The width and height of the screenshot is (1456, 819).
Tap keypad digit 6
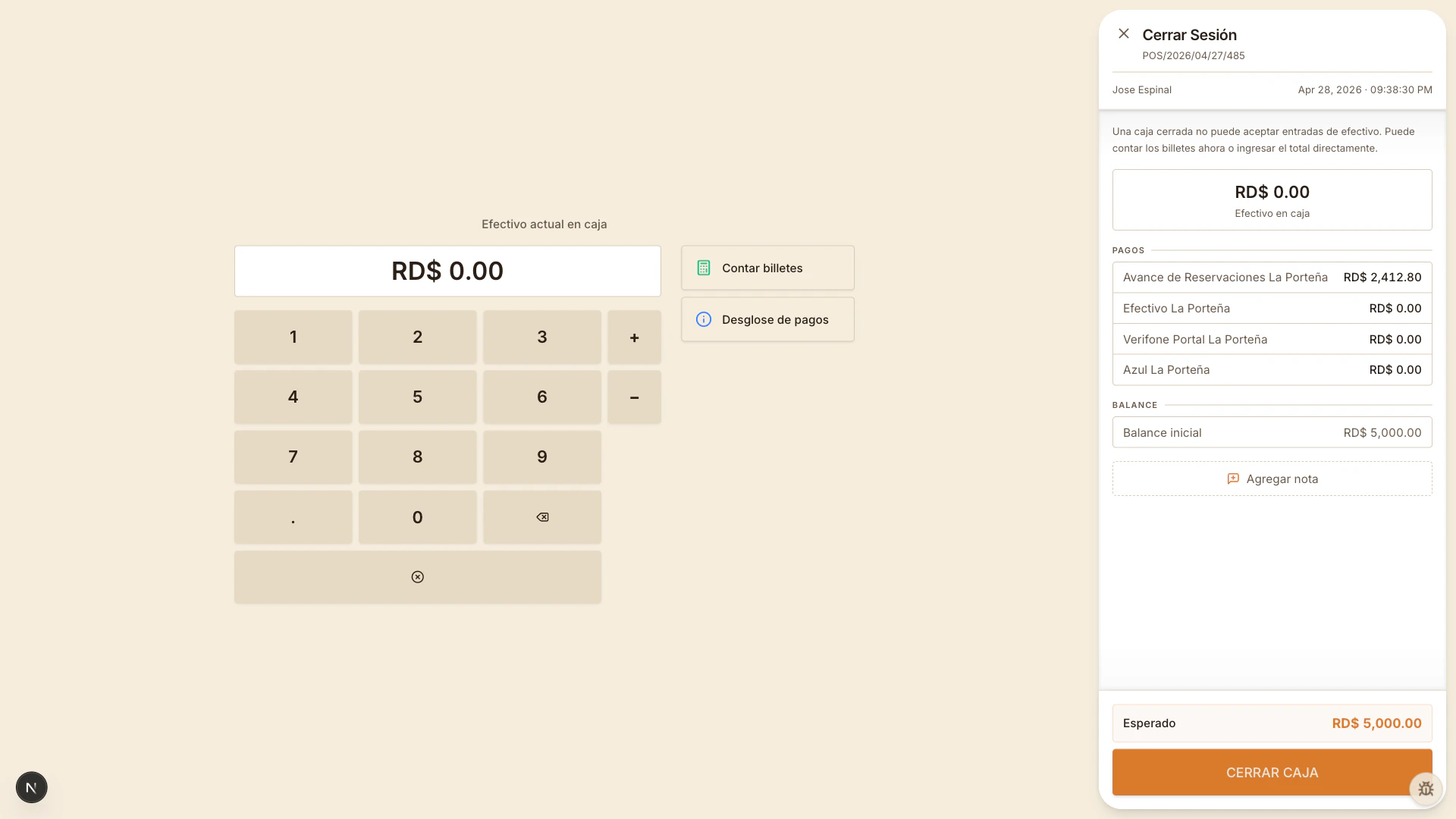click(542, 397)
